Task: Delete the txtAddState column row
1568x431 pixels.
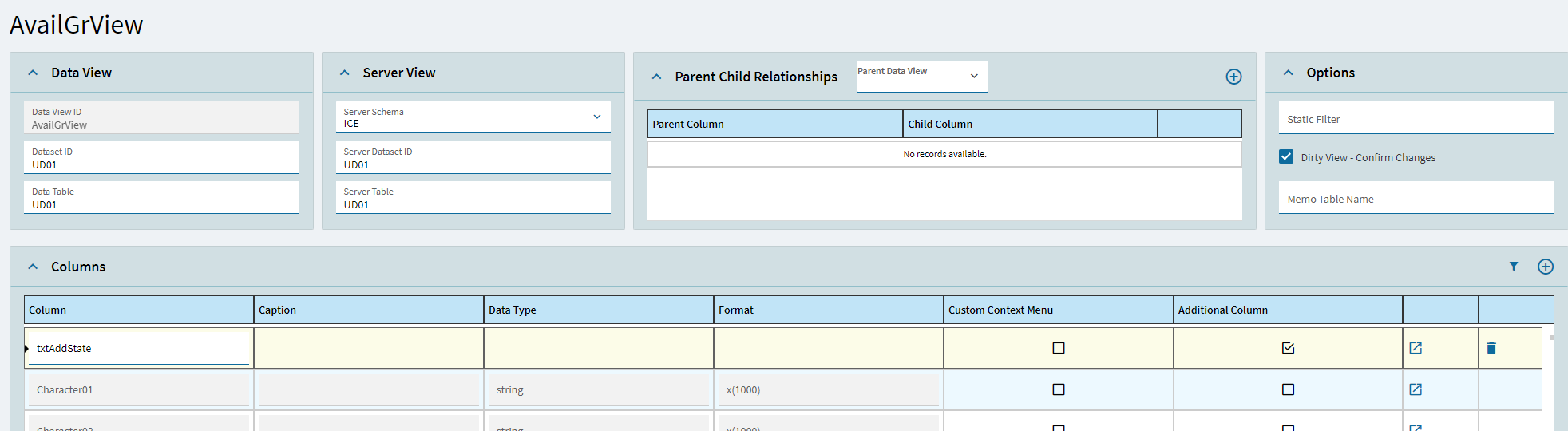Action: point(1491,348)
